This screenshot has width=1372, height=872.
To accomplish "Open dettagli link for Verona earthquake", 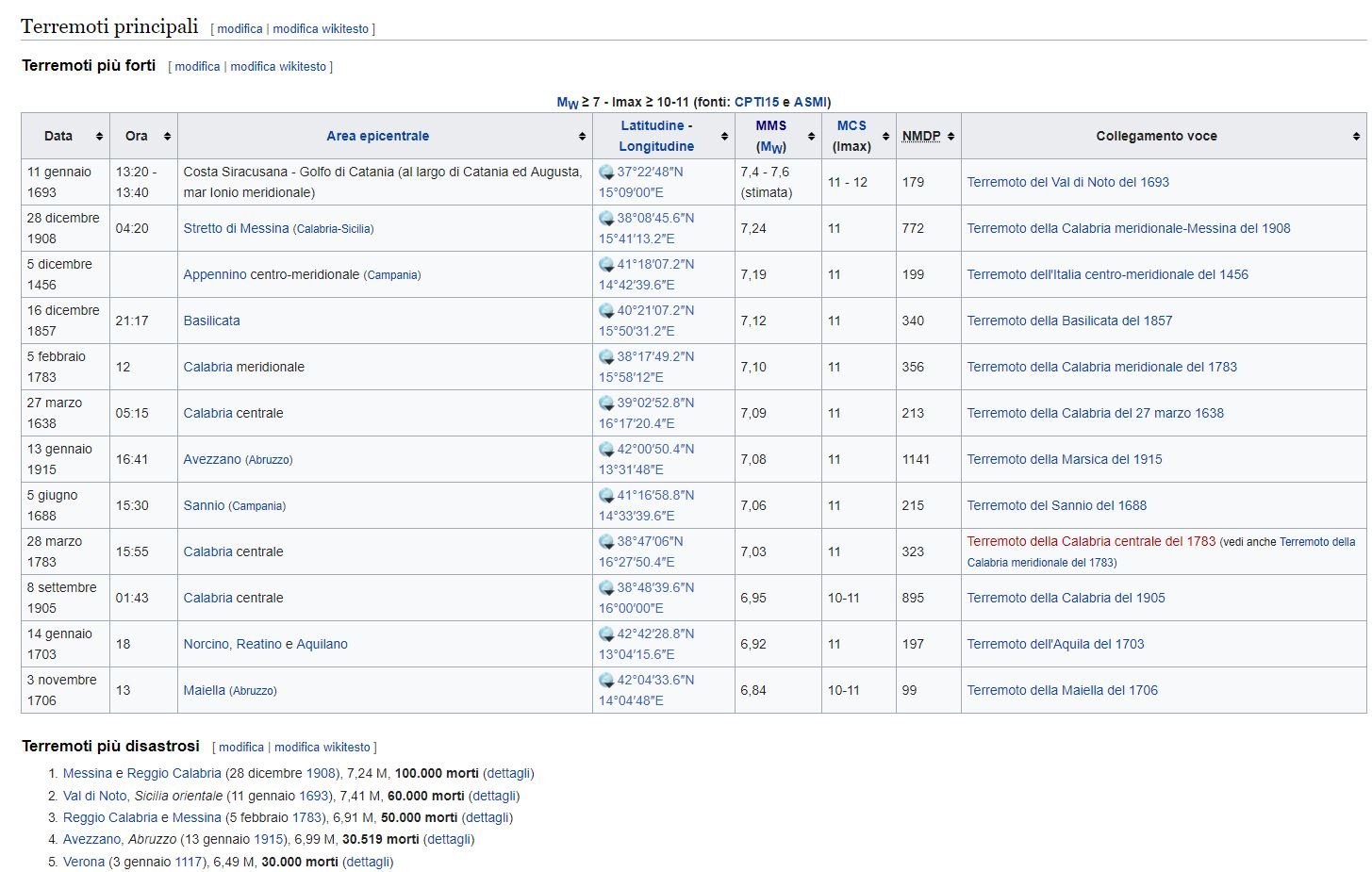I will (x=367, y=862).
